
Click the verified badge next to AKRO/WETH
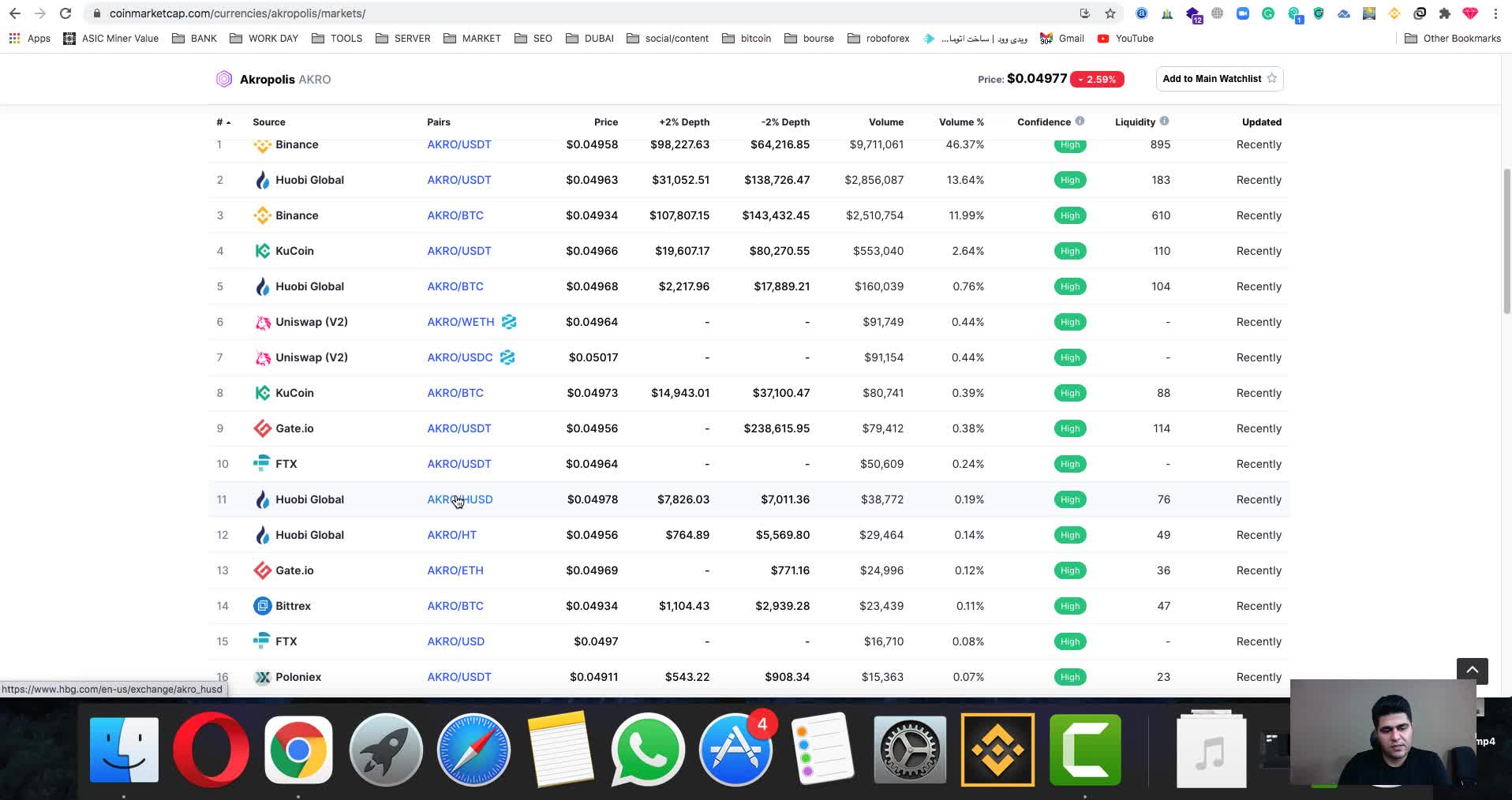point(509,322)
